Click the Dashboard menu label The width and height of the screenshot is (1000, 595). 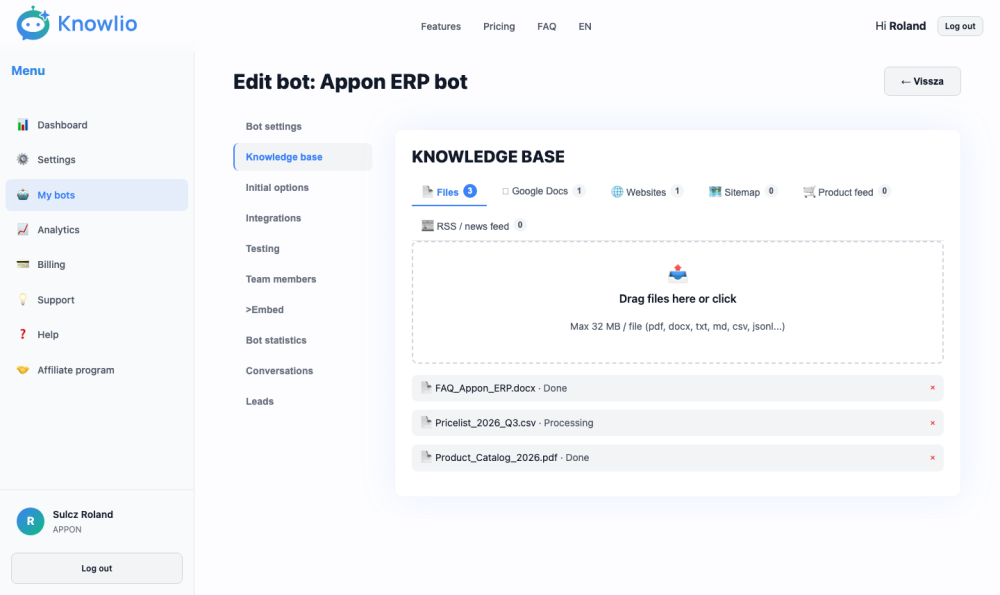[62, 125]
